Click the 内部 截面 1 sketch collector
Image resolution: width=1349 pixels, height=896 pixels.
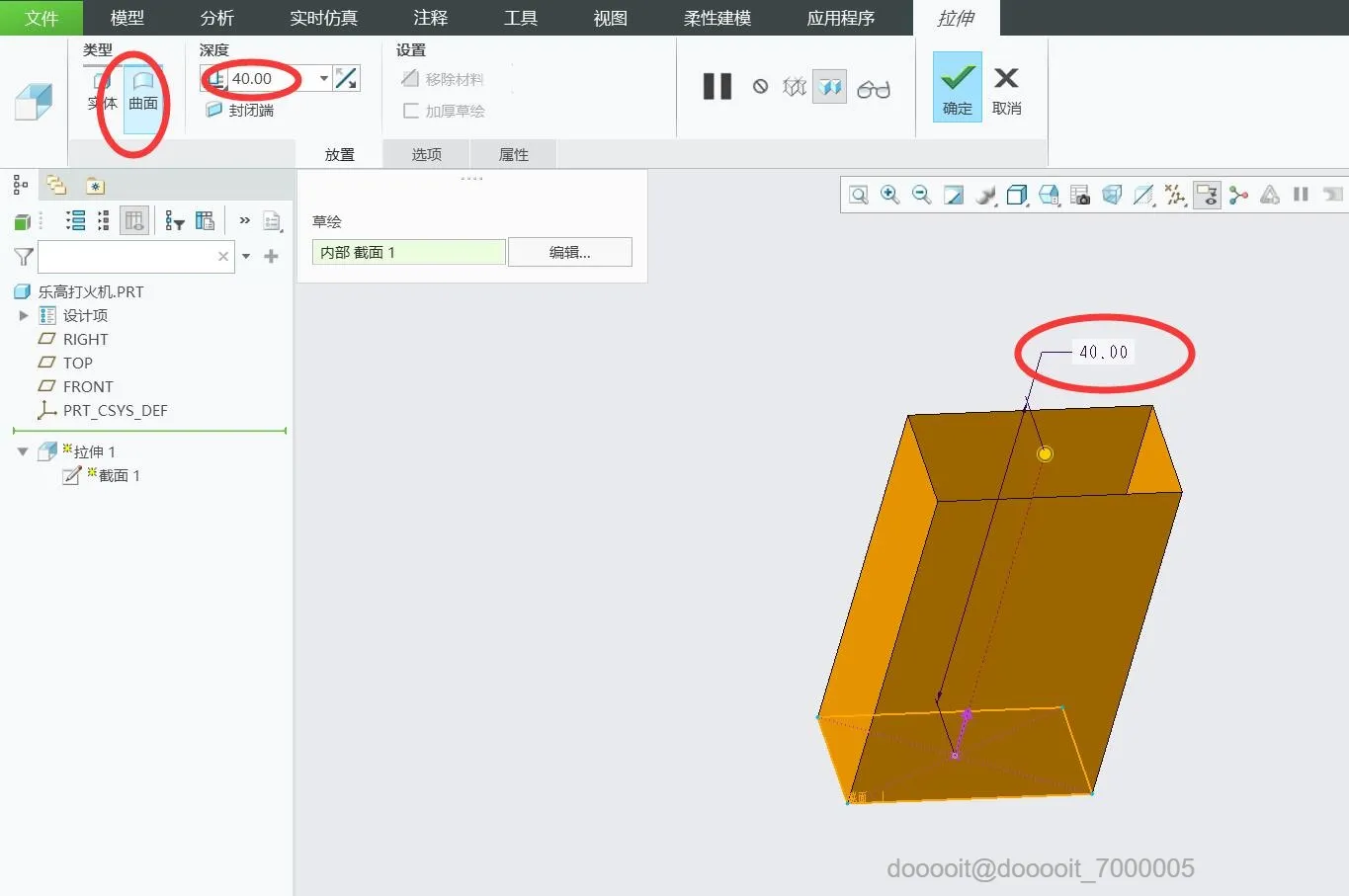pyautogui.click(x=409, y=252)
